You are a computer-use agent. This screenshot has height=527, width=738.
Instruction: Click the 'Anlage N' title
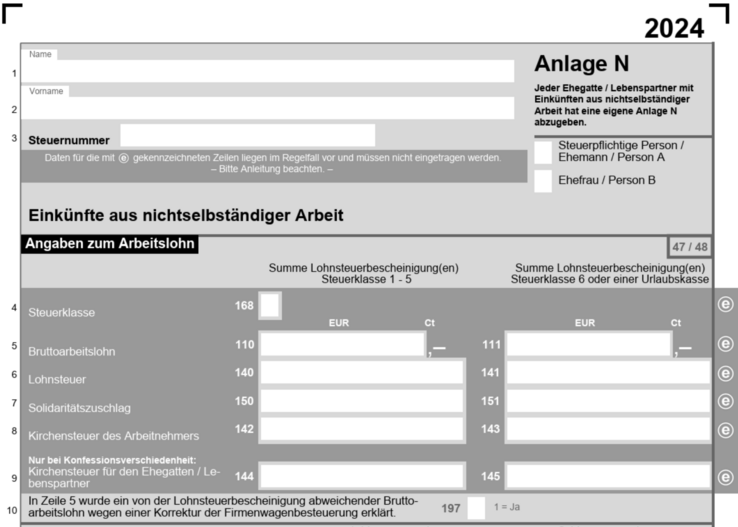click(582, 64)
